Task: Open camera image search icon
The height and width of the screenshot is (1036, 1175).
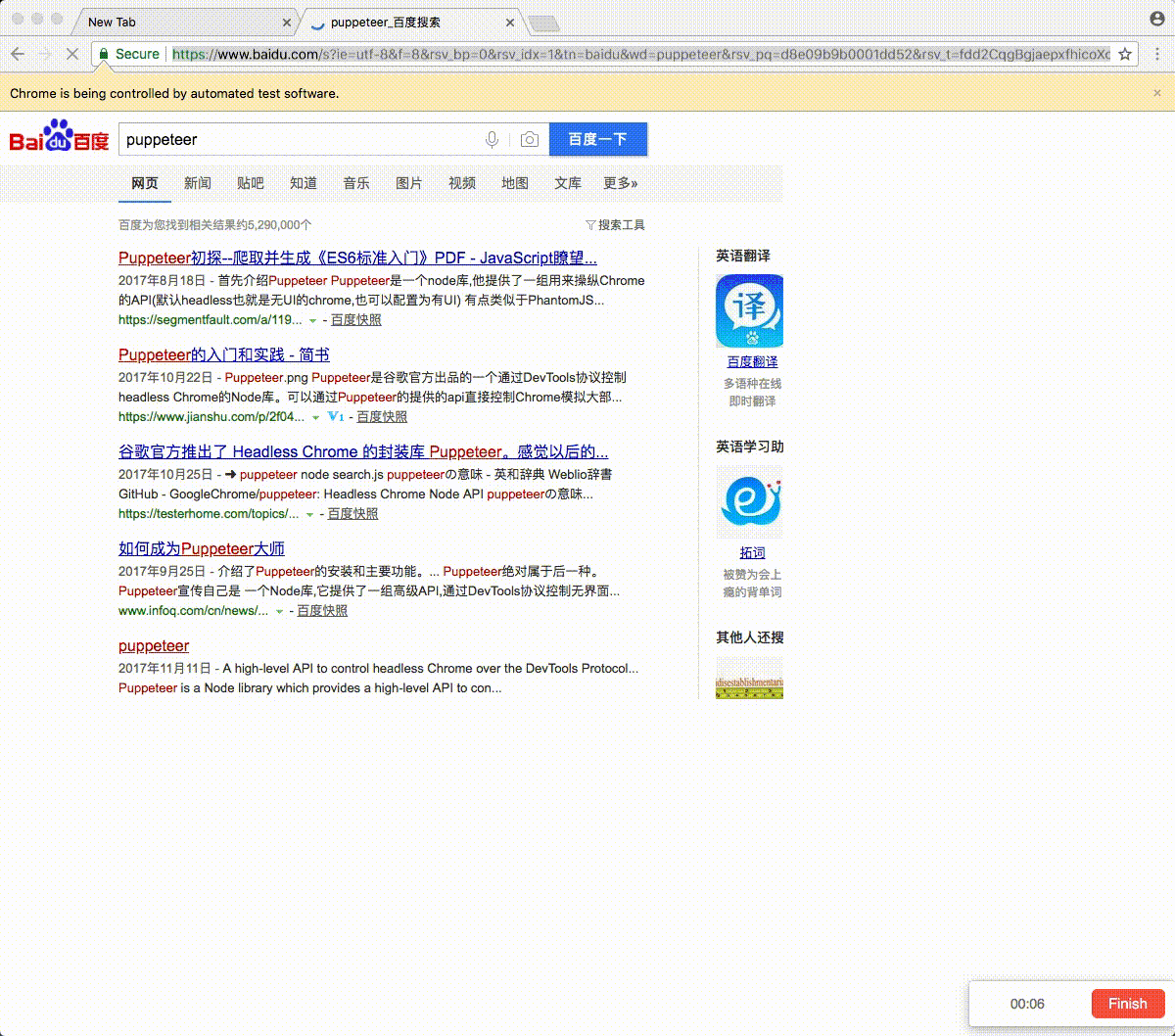Action: click(x=530, y=140)
